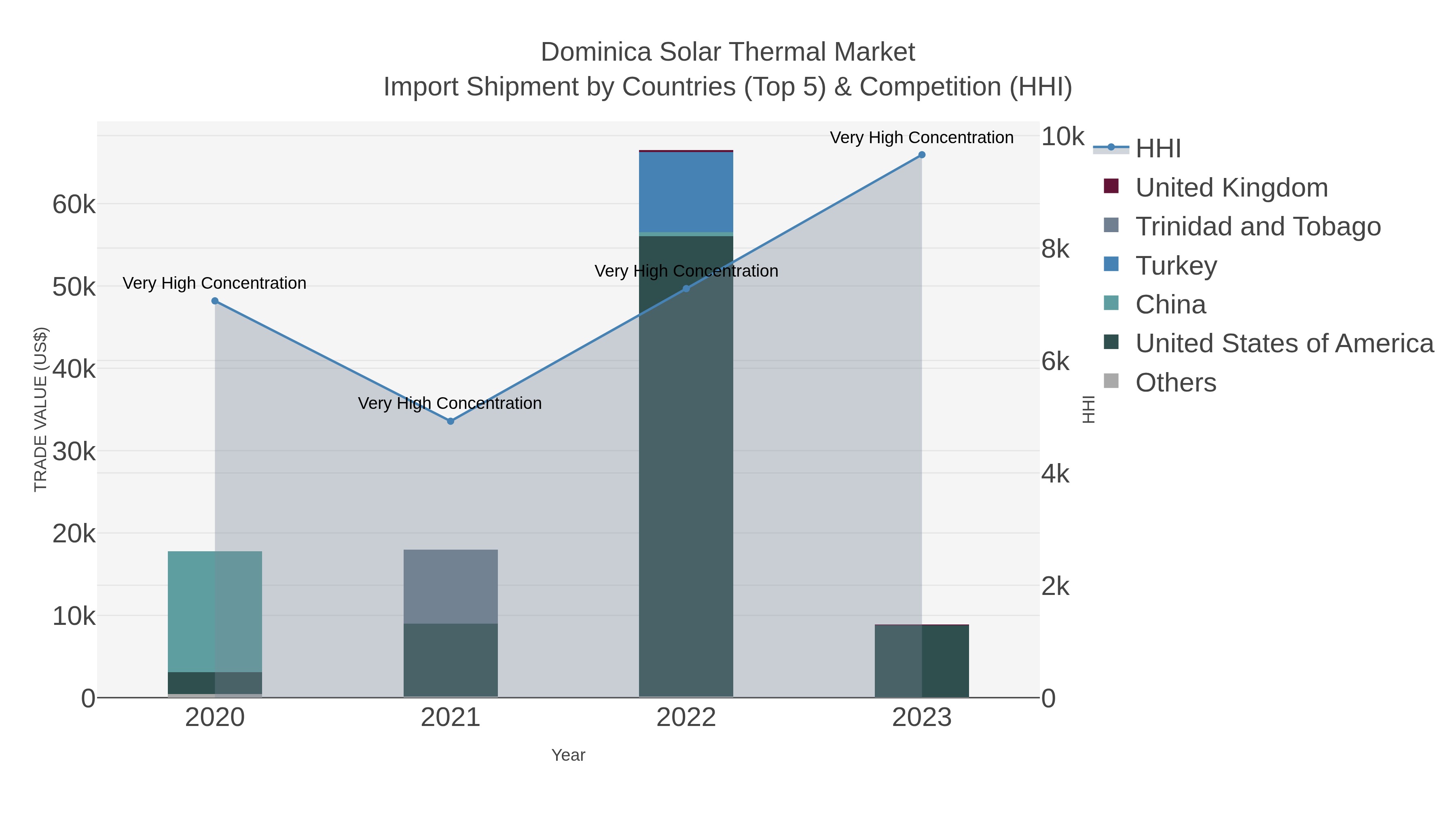This screenshot has width=1456, height=819.
Task: Click the 10k HHI axis tick
Action: tap(1062, 136)
